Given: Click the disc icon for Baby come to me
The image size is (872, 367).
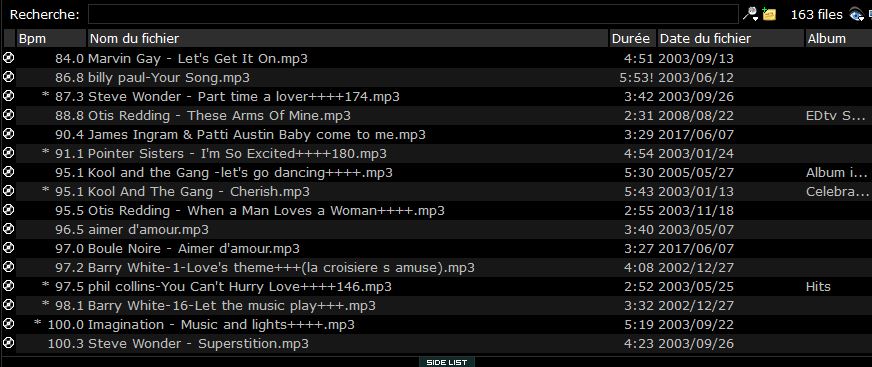Looking at the screenshot, I should [x=8, y=134].
